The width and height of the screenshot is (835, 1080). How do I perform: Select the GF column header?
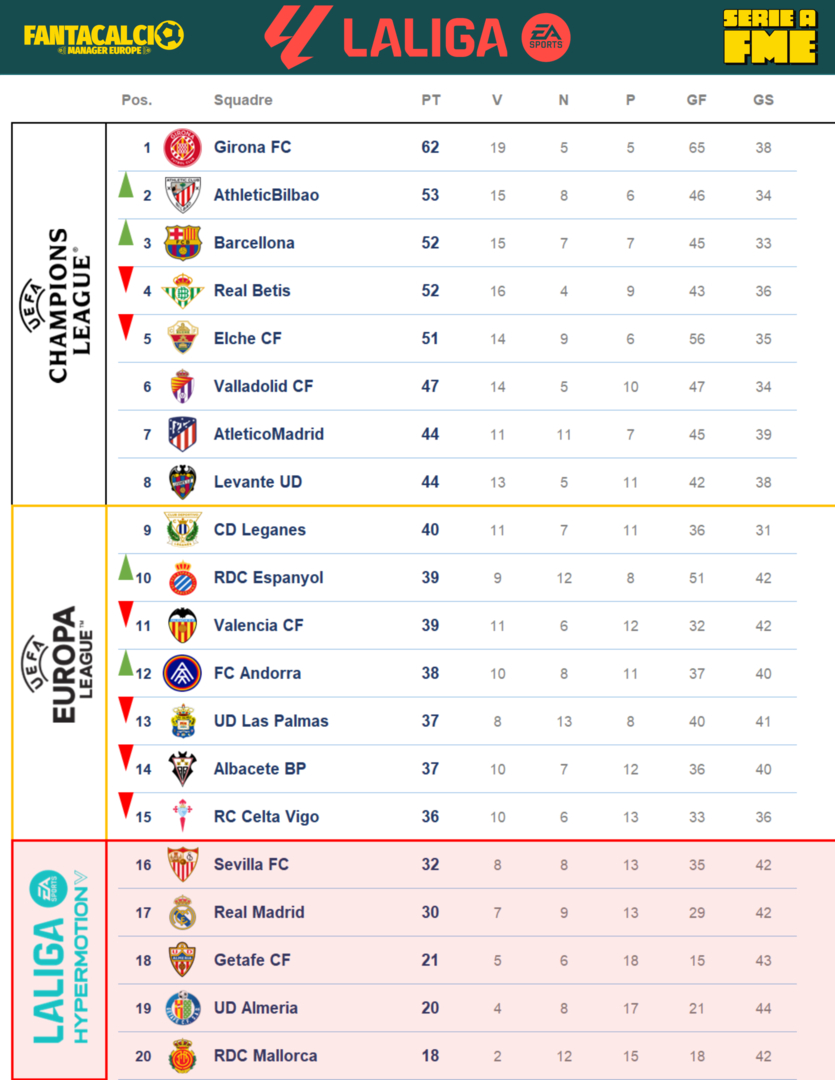(696, 100)
